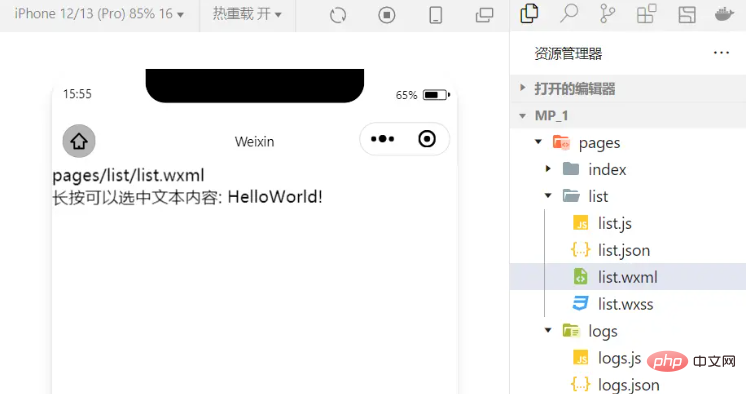Open the detached simulator window icon
This screenshot has height=394, width=746.
(x=484, y=15)
